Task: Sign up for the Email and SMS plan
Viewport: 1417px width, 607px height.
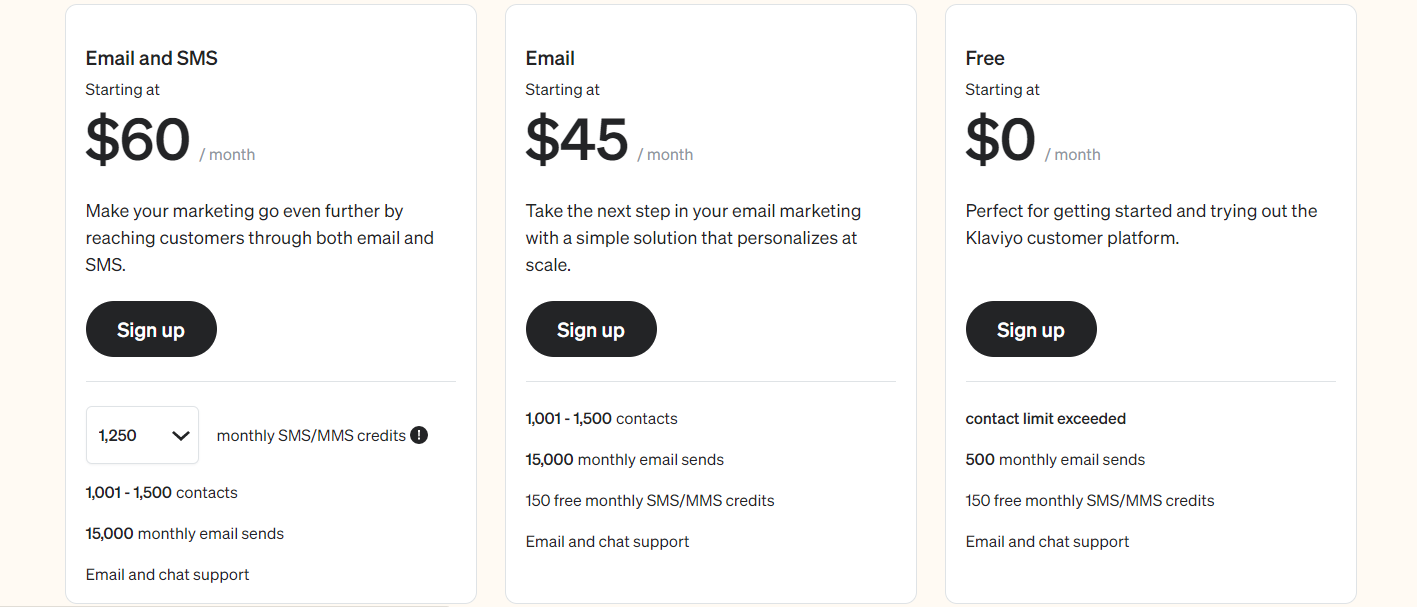Action: point(151,329)
